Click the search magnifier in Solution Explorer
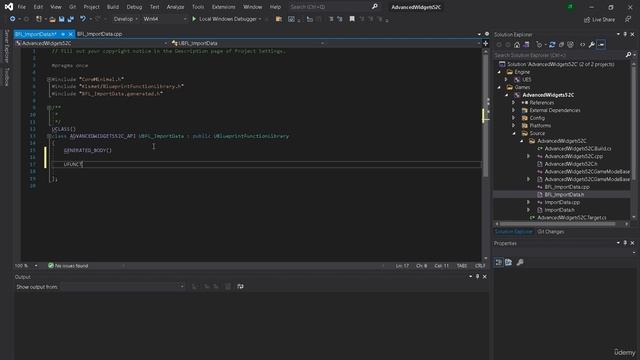This screenshot has height=360, width=640. [628, 55]
